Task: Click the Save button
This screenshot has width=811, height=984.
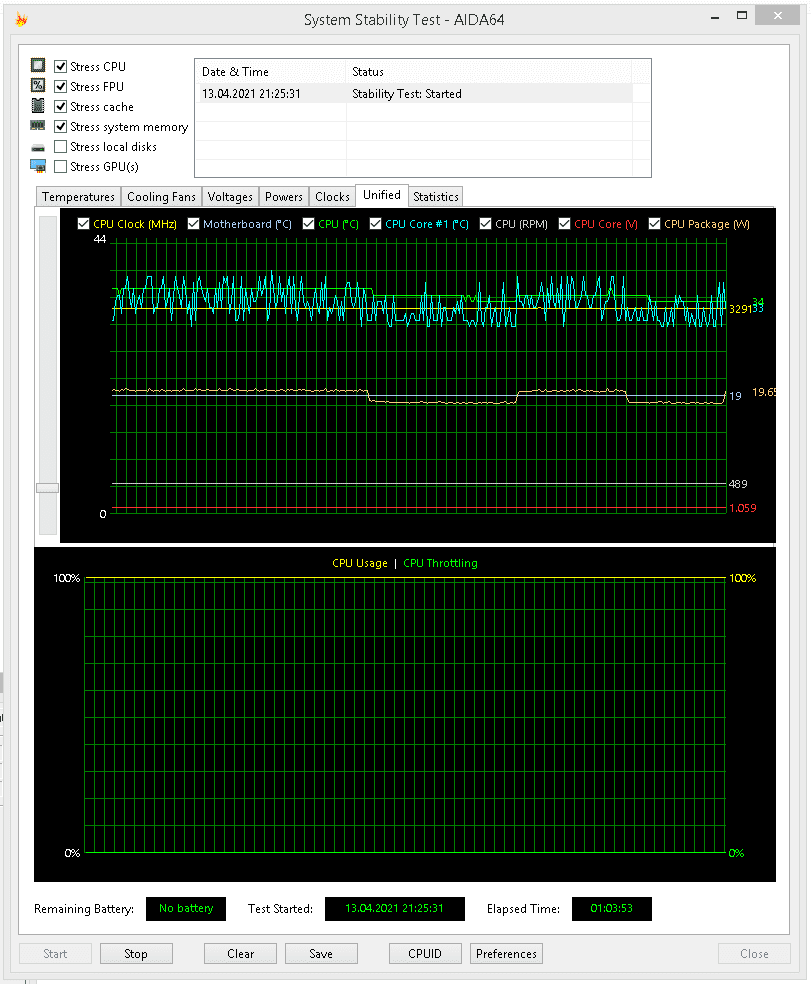Action: 321,954
